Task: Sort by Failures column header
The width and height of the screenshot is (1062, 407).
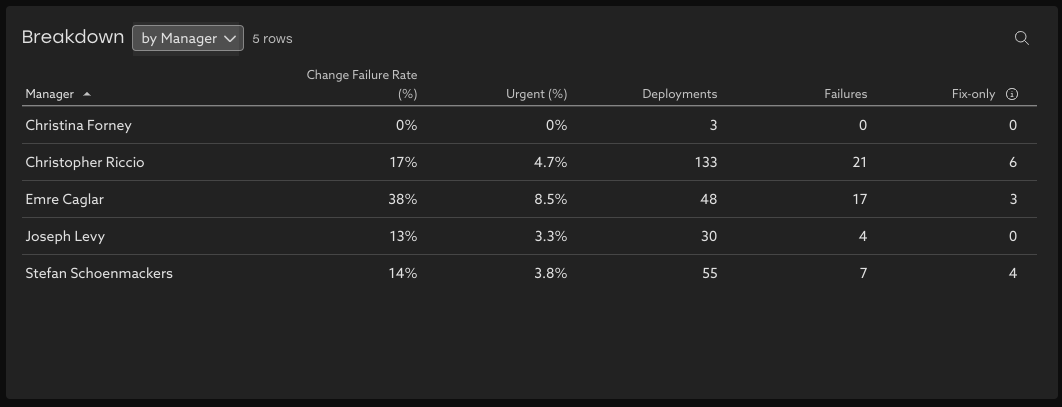Action: point(845,94)
